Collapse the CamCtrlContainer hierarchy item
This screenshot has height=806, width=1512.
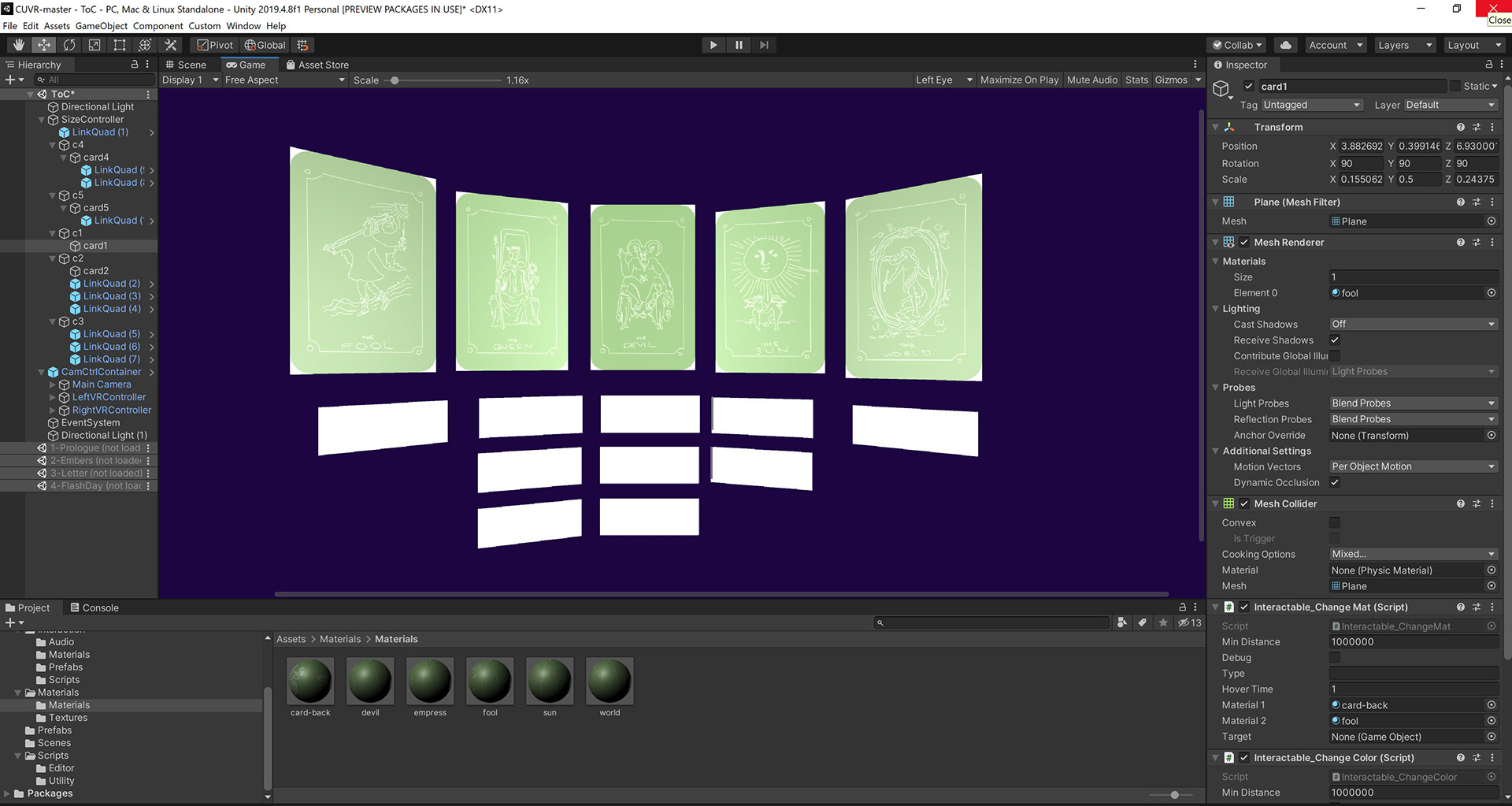tap(43, 372)
